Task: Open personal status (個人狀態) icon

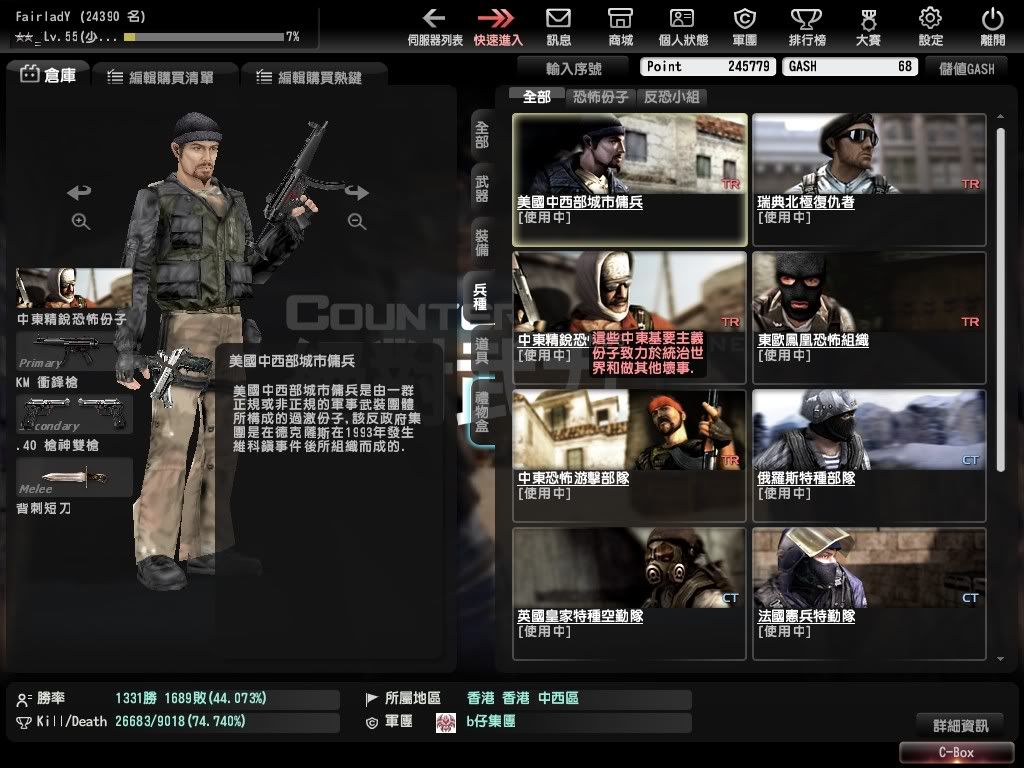Action: pyautogui.click(x=682, y=18)
